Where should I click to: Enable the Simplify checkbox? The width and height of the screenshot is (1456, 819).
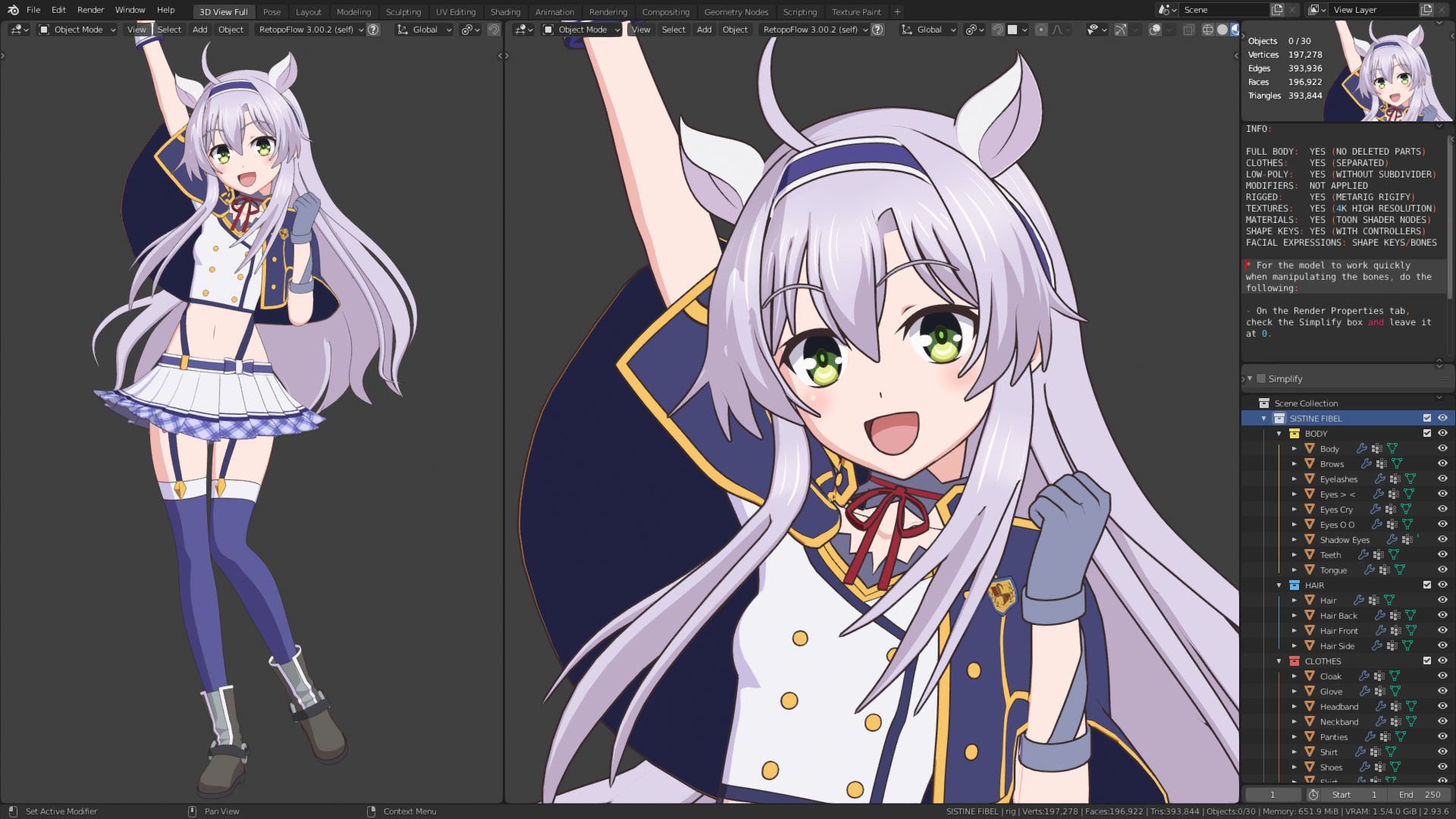pyautogui.click(x=1261, y=378)
